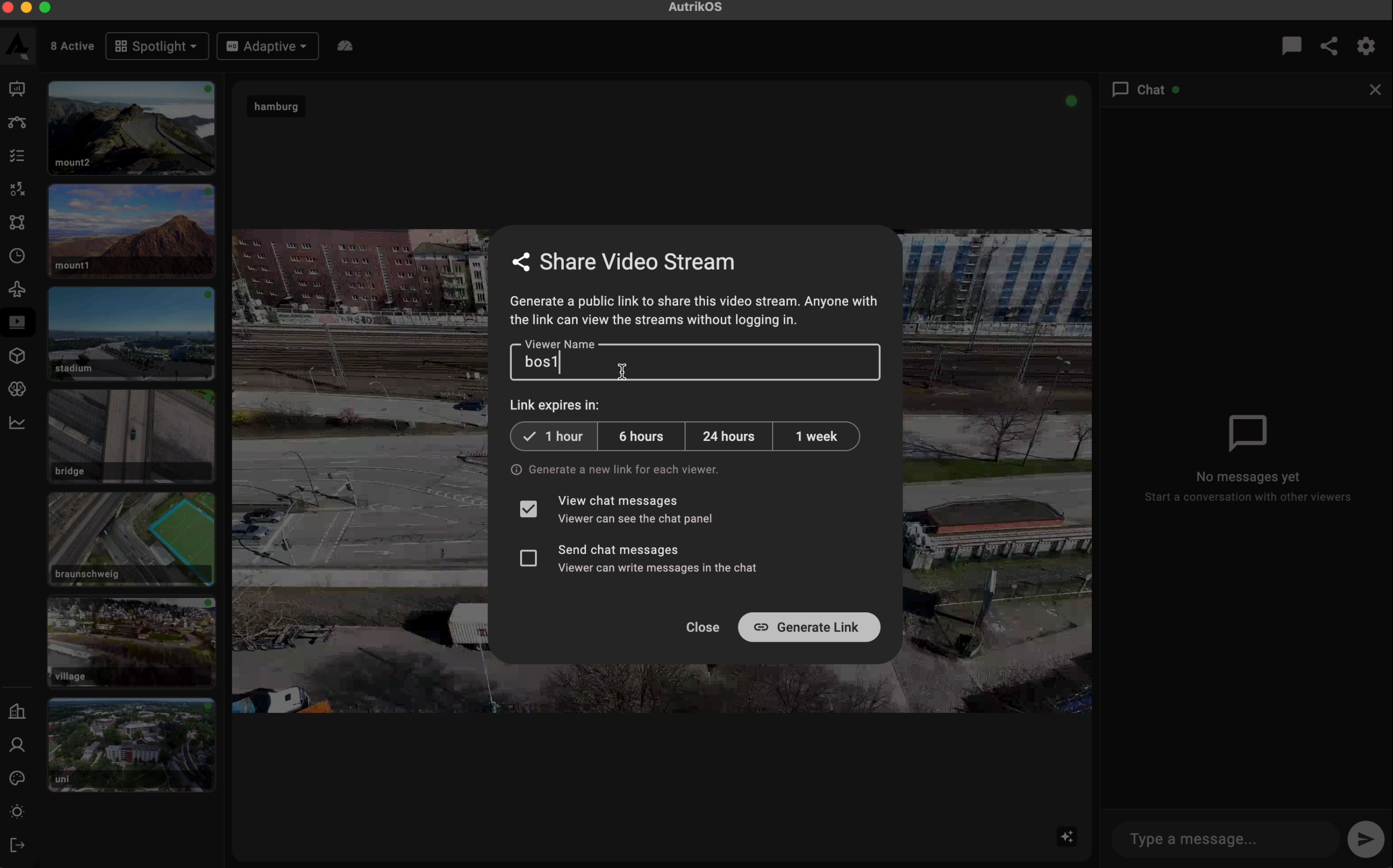Close the Chat panel with the X
This screenshot has height=868, width=1393.
click(x=1375, y=89)
